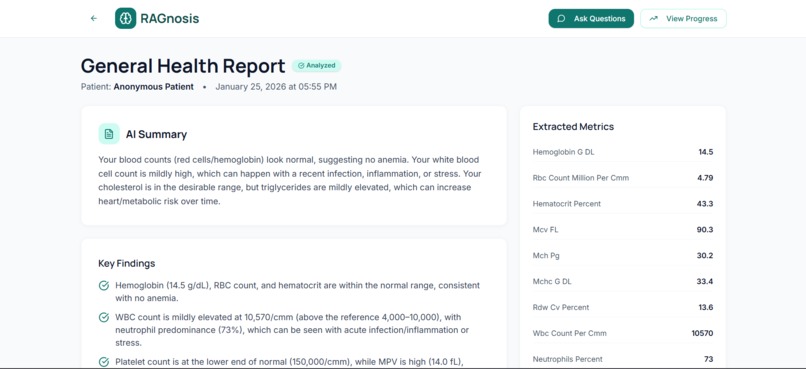This screenshot has width=806, height=369.
Task: Select the Rbc Count Million Per Cmm label
Action: pos(581,178)
